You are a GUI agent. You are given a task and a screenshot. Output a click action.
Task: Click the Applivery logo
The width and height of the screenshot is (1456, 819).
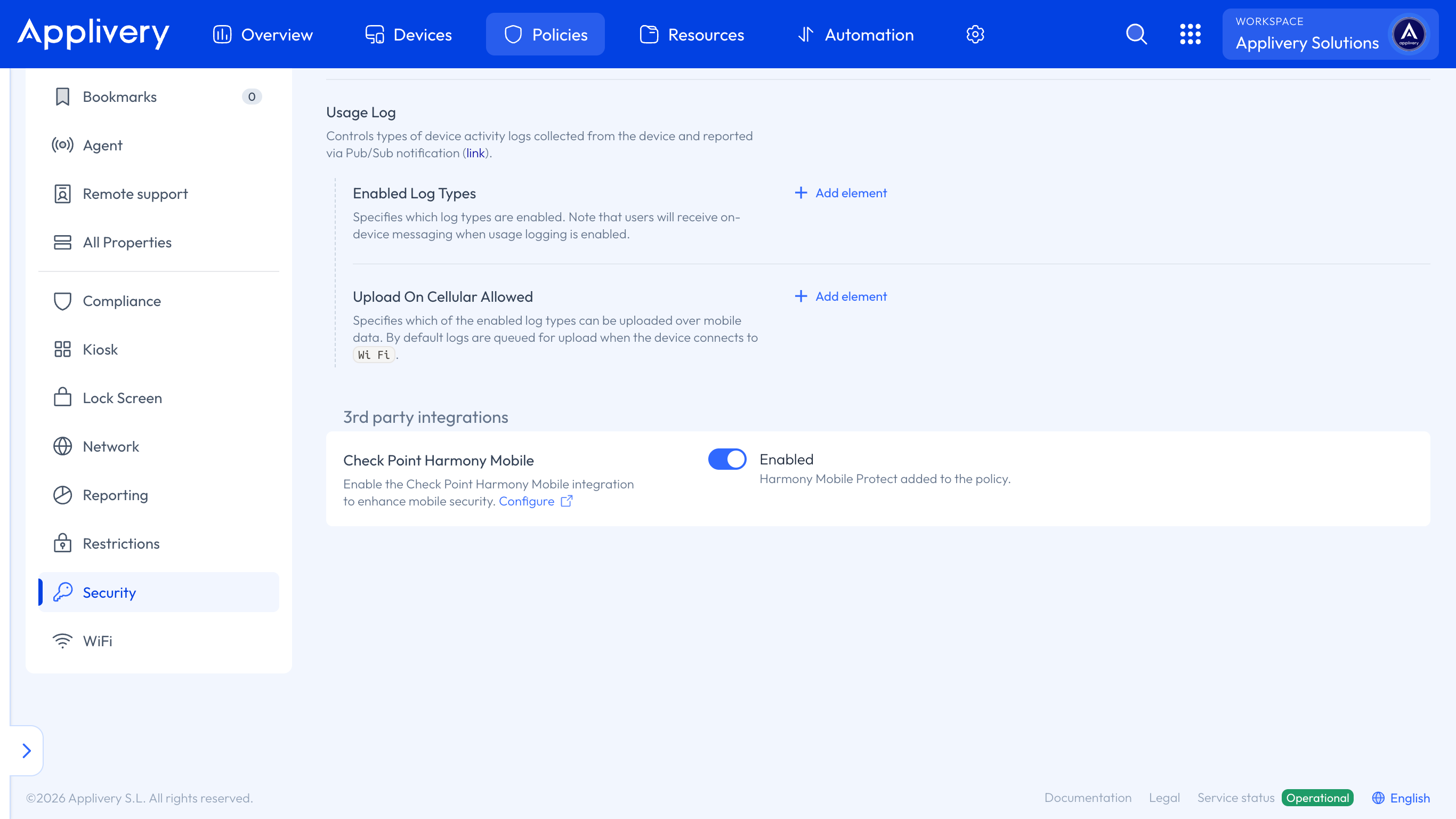pyautogui.click(x=93, y=34)
